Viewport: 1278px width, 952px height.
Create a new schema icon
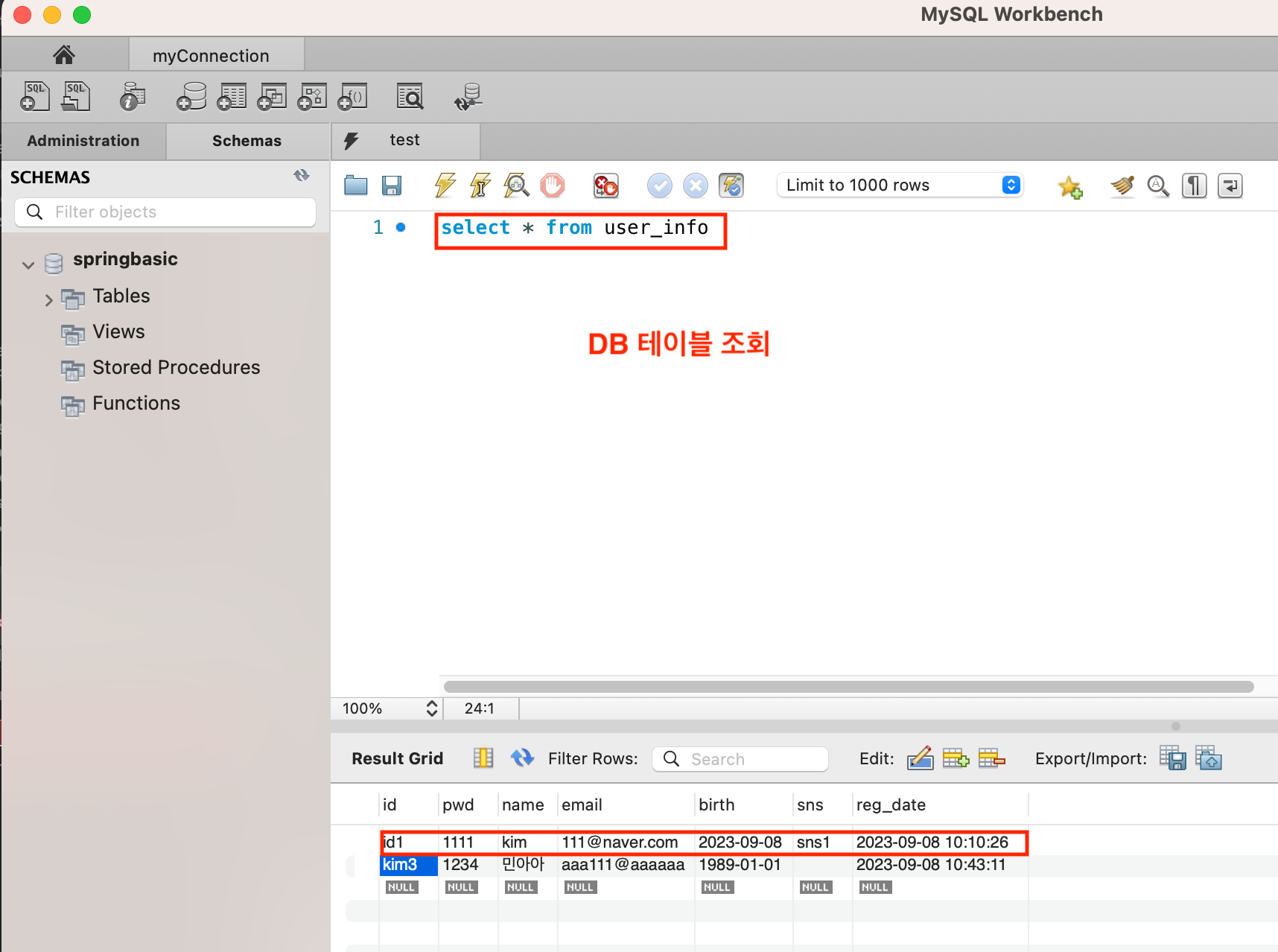pyautogui.click(x=191, y=96)
